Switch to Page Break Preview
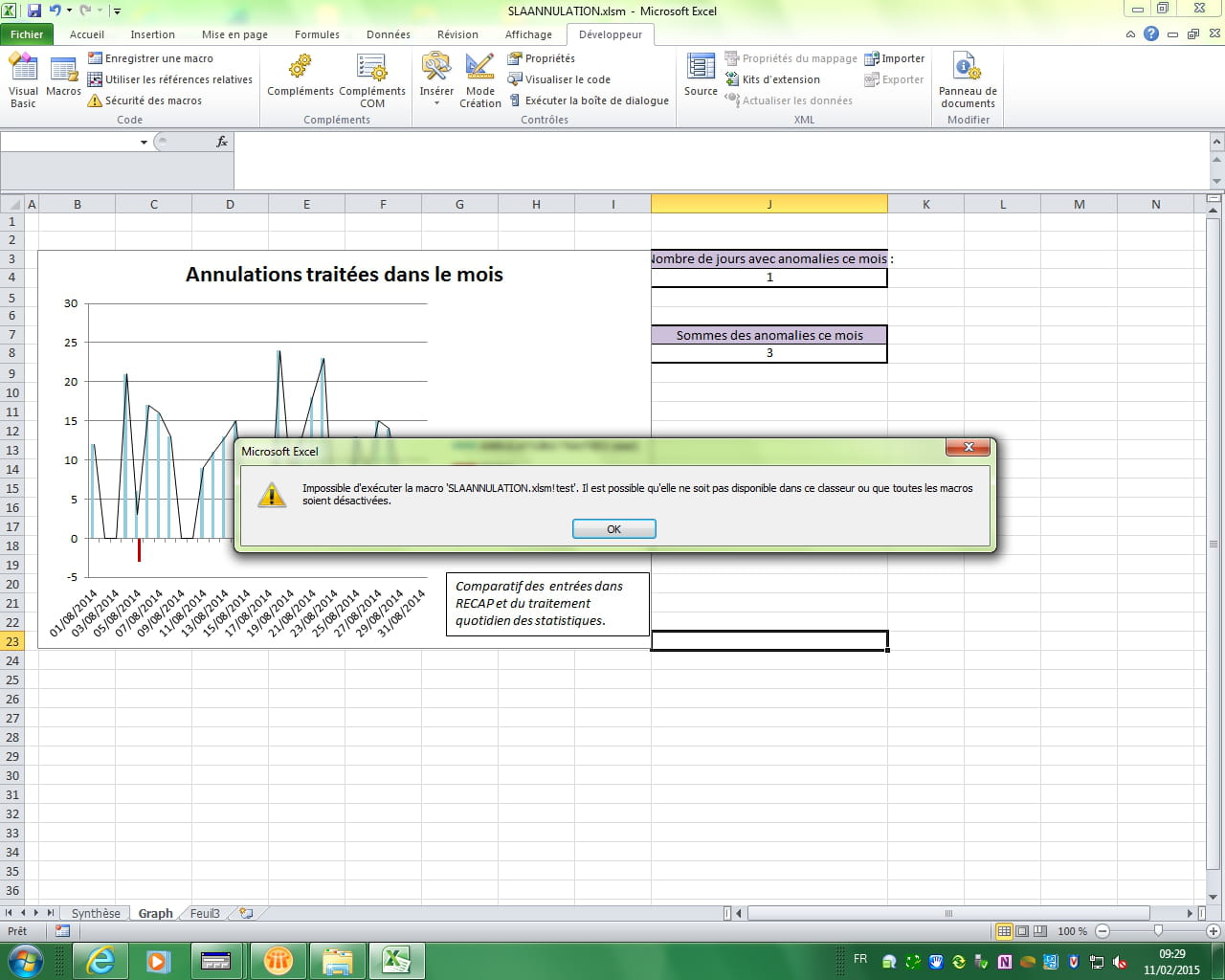The width and height of the screenshot is (1225, 980). 1040,931
